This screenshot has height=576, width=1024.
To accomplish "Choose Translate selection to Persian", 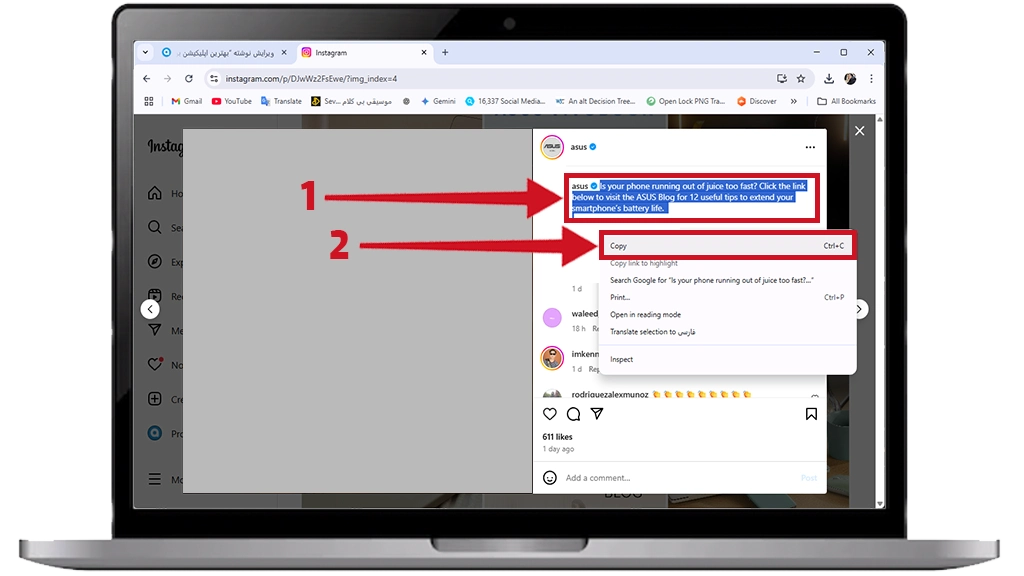I will click(727, 332).
